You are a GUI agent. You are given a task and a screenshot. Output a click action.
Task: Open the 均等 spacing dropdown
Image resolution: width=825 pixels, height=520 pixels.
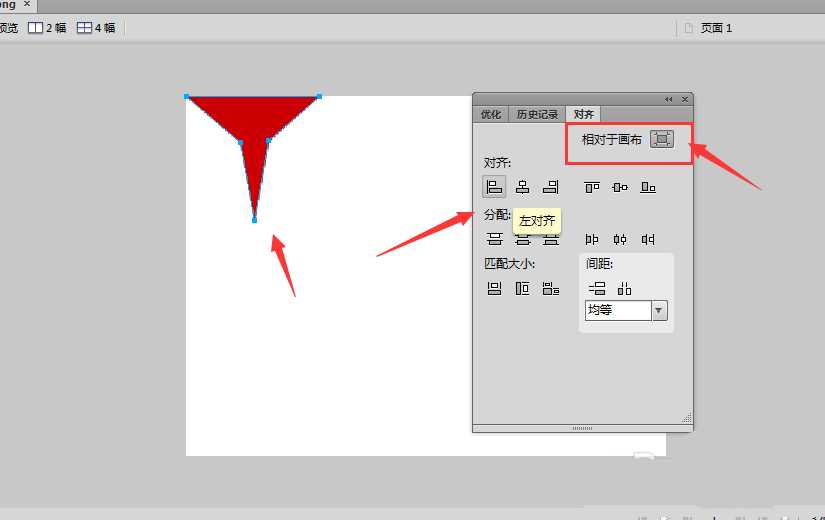659,311
